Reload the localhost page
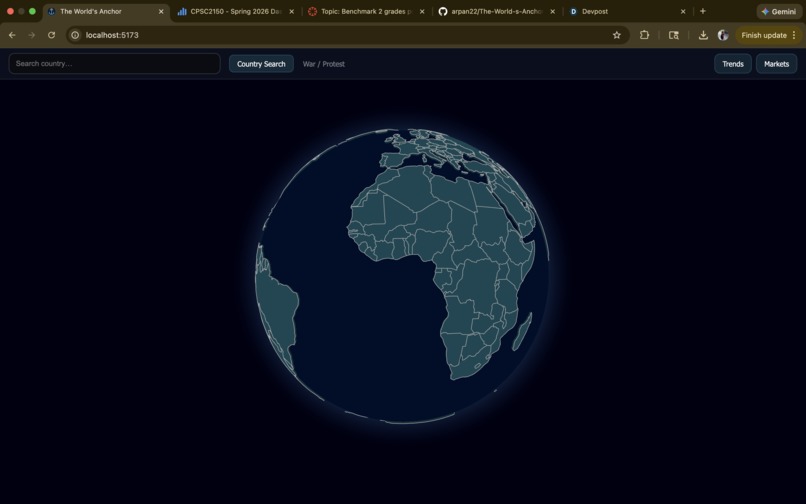806x504 pixels. [51, 35]
